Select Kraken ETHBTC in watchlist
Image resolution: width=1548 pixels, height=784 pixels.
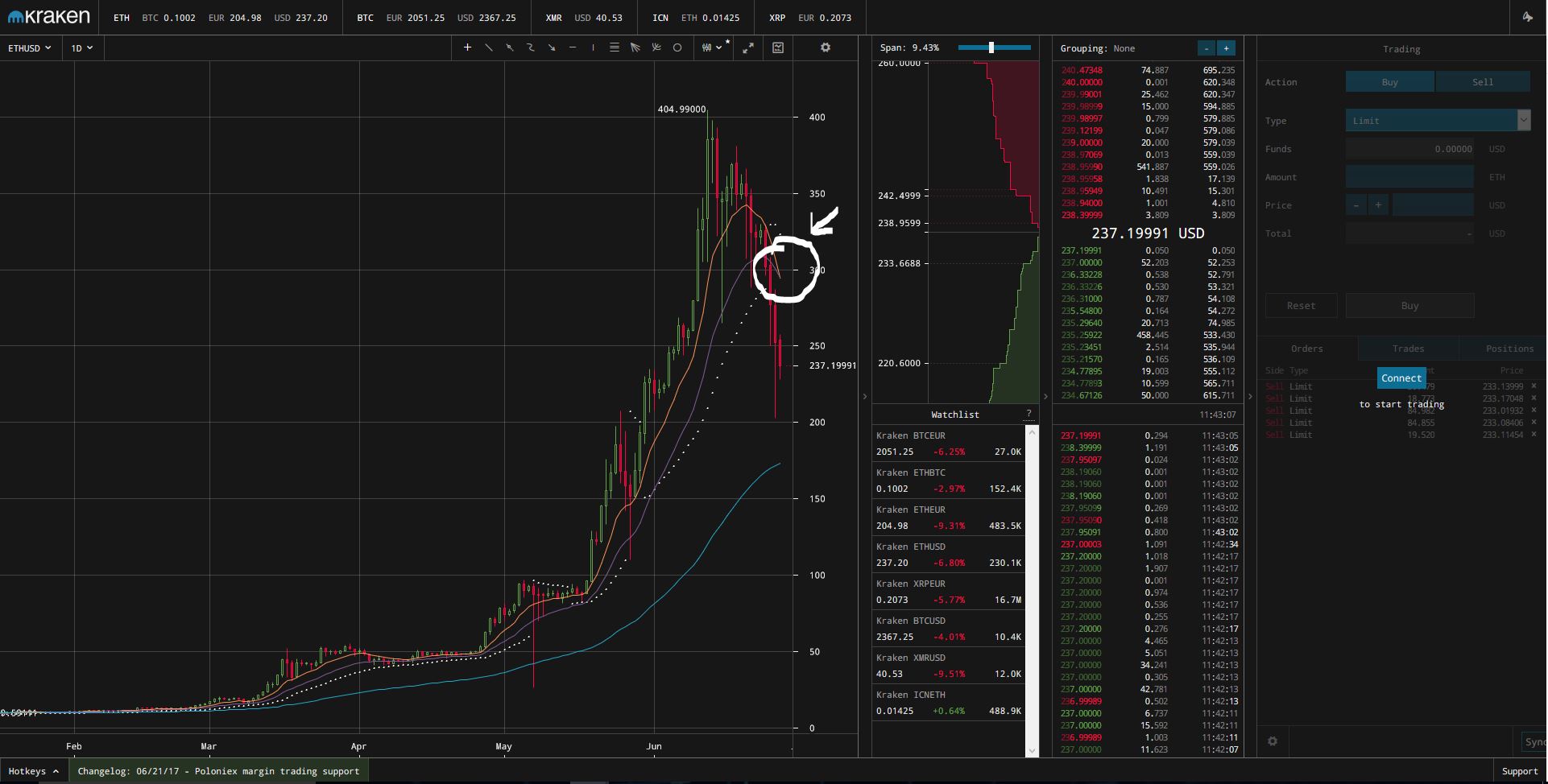949,481
